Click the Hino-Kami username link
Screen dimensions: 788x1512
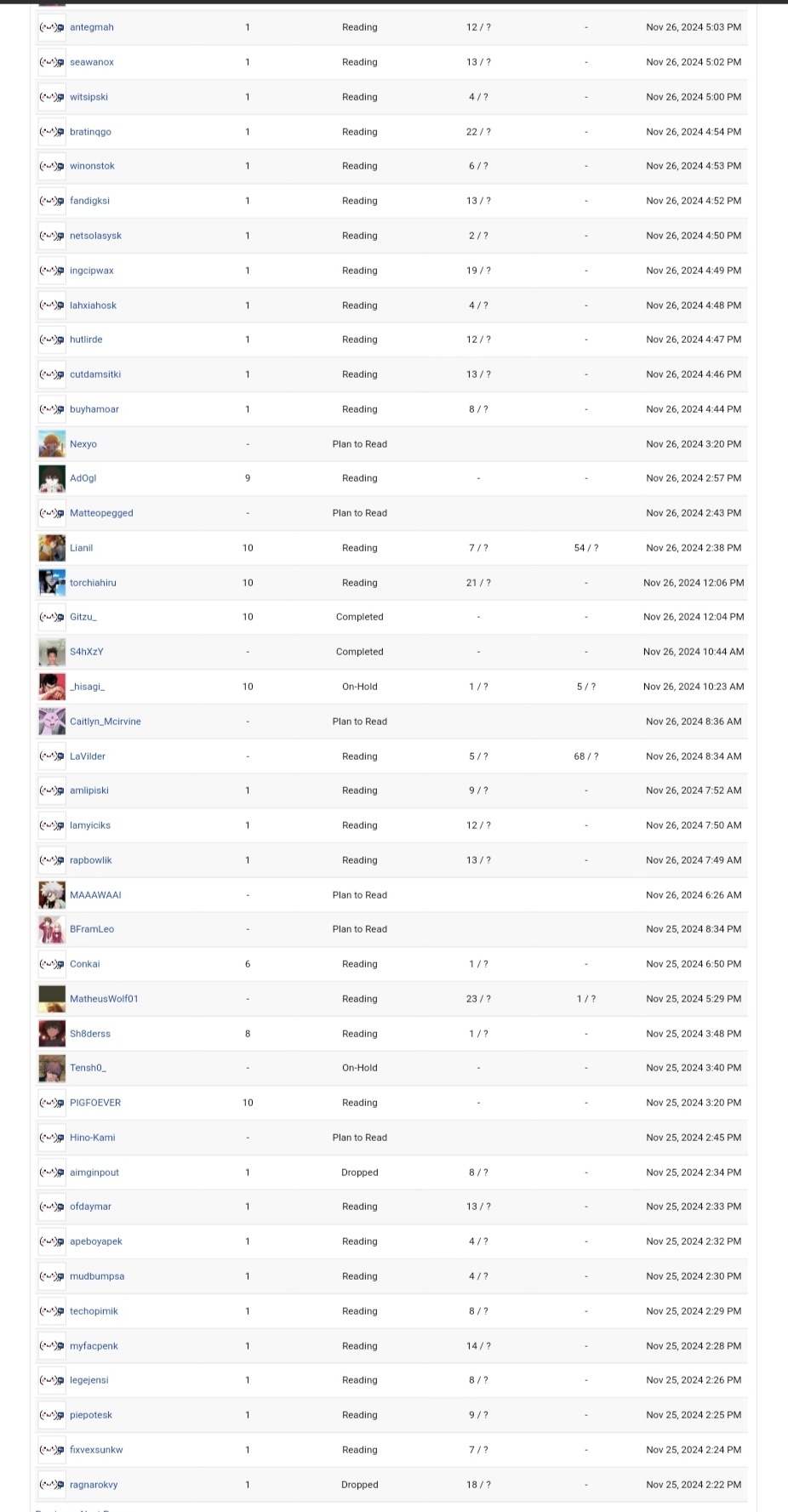[92, 1138]
